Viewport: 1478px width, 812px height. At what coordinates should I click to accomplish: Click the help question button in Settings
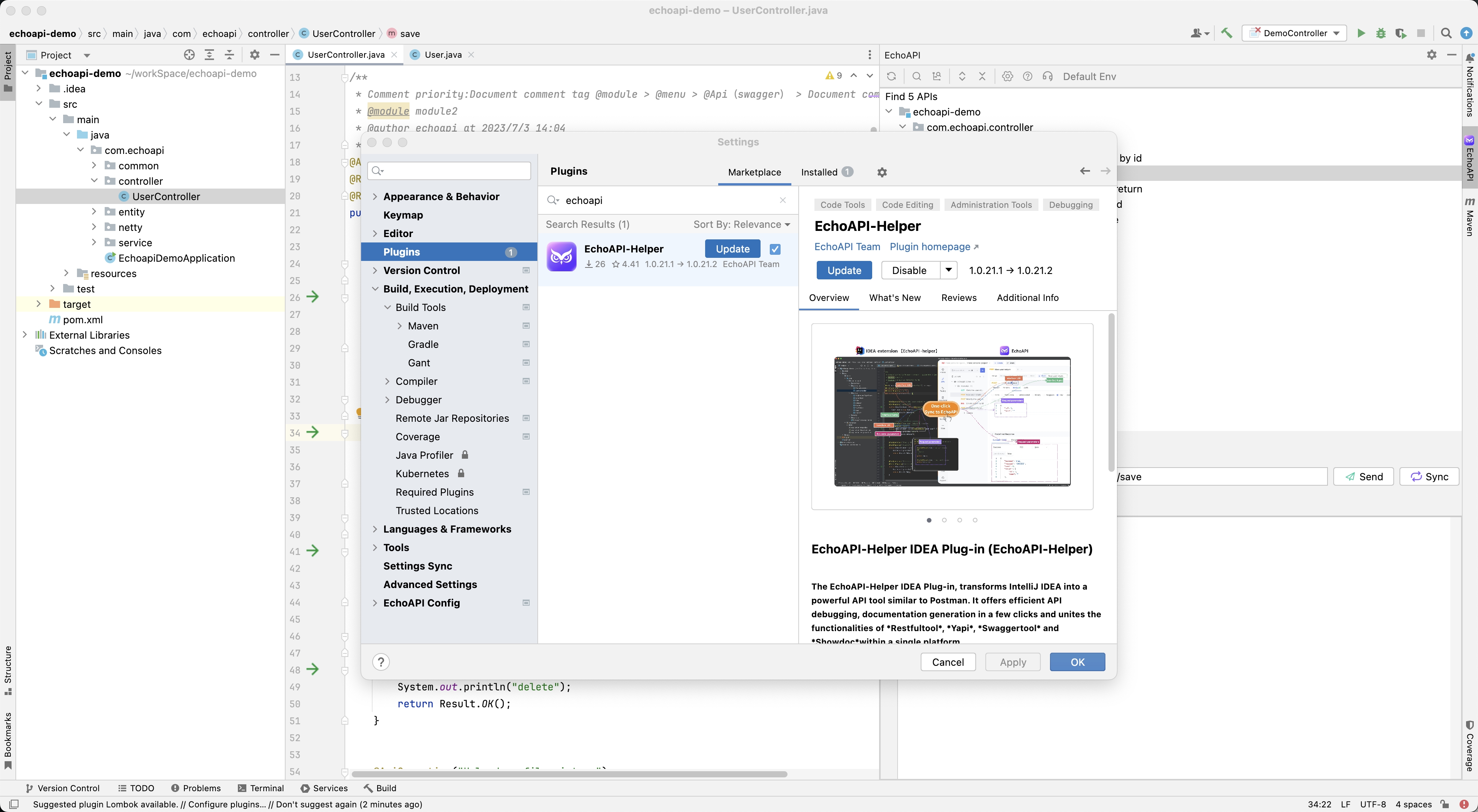point(380,662)
